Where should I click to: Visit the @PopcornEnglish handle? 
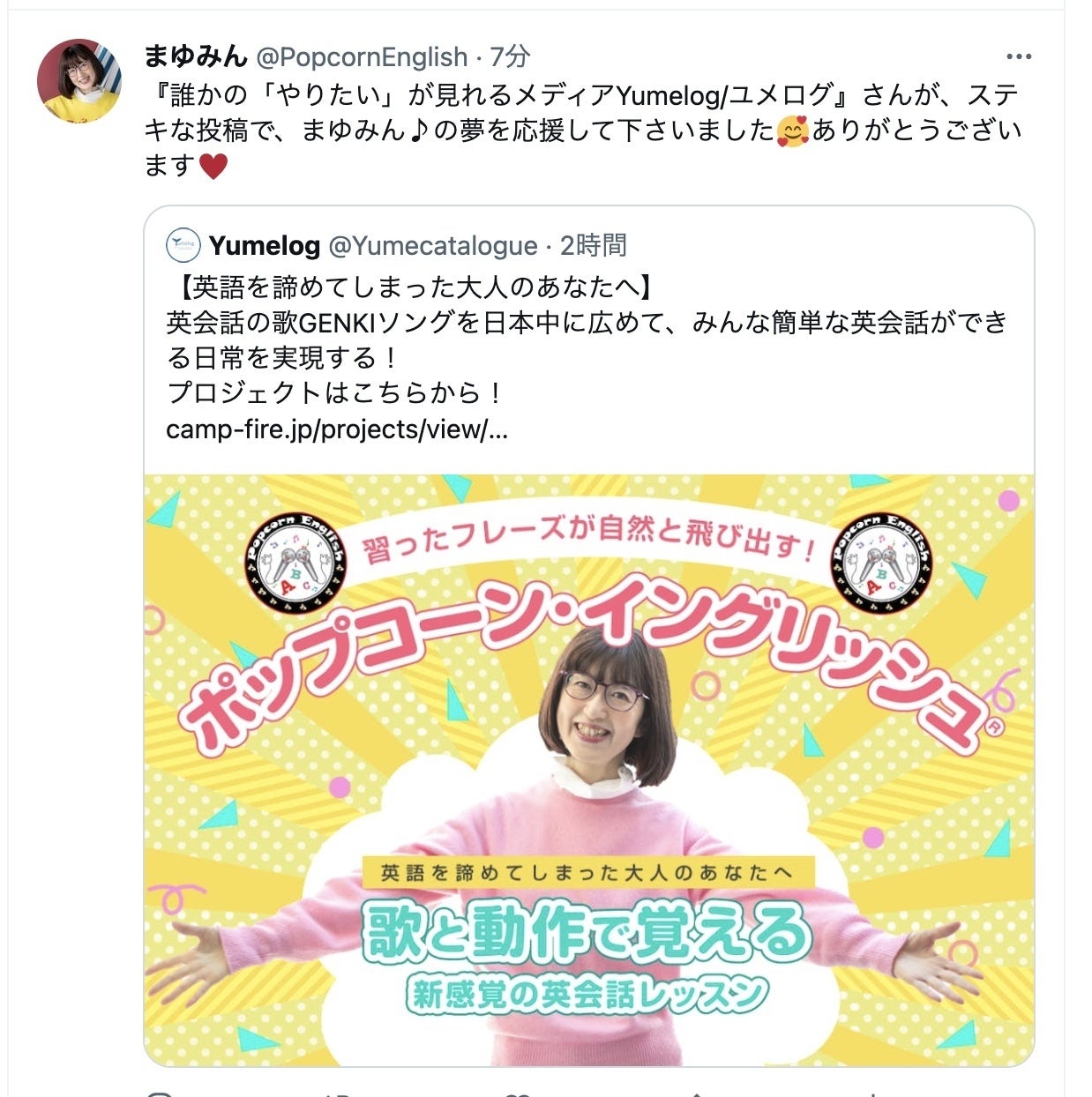coord(362,57)
